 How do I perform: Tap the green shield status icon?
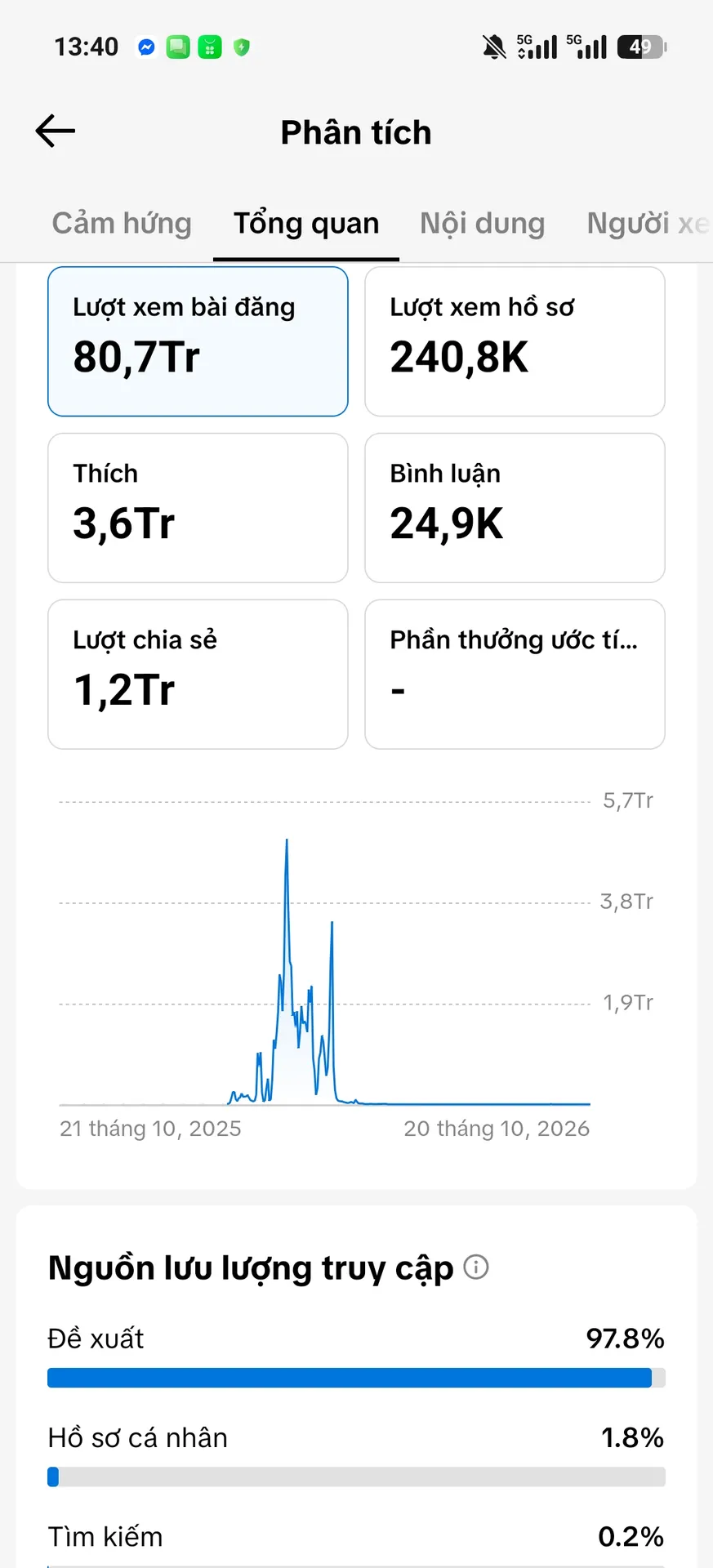[241, 47]
